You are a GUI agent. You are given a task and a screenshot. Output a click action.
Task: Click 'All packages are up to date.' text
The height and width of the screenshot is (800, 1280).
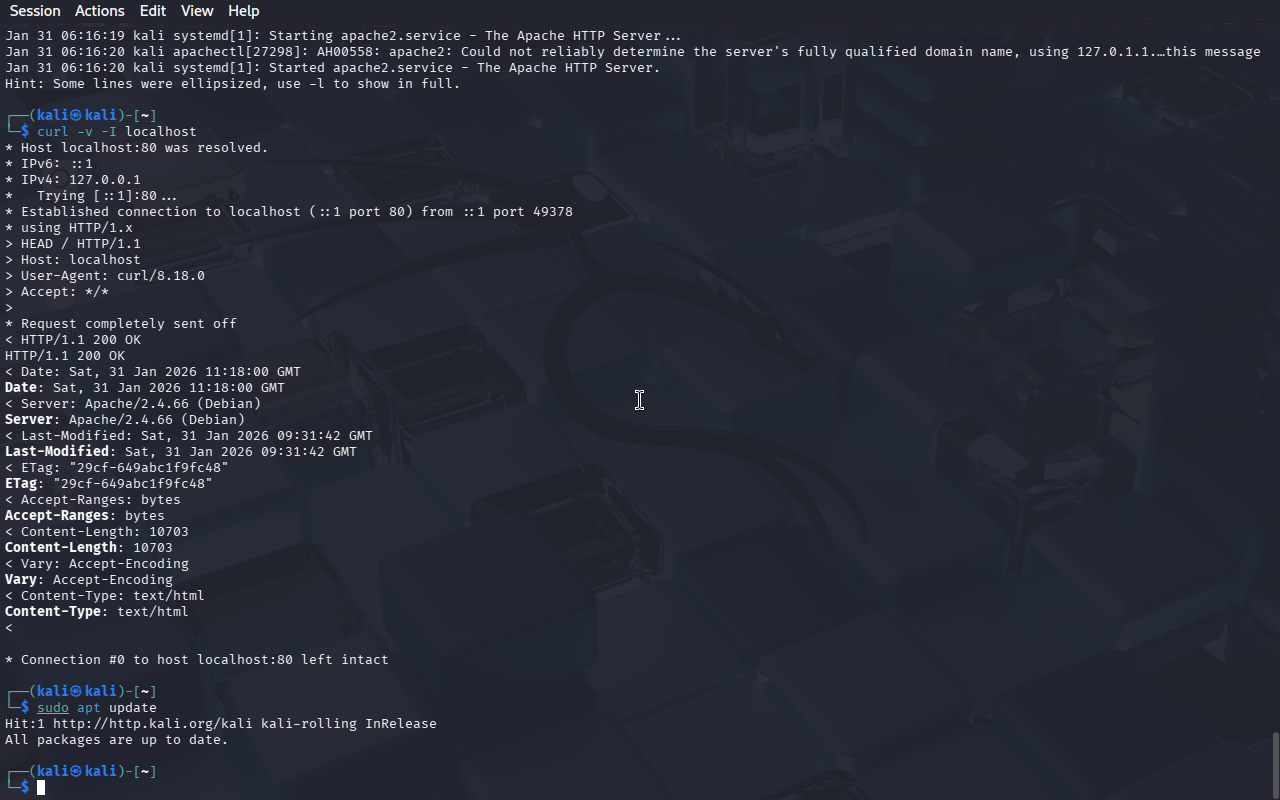[117, 739]
